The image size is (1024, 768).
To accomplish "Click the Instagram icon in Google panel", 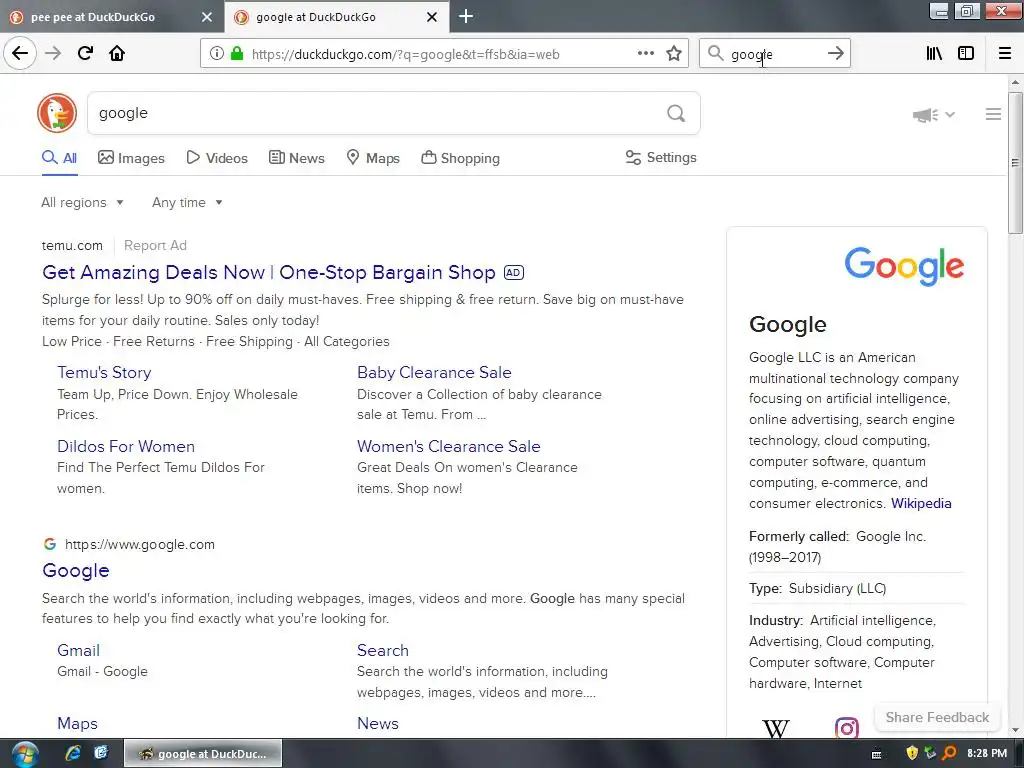I will pos(846,728).
